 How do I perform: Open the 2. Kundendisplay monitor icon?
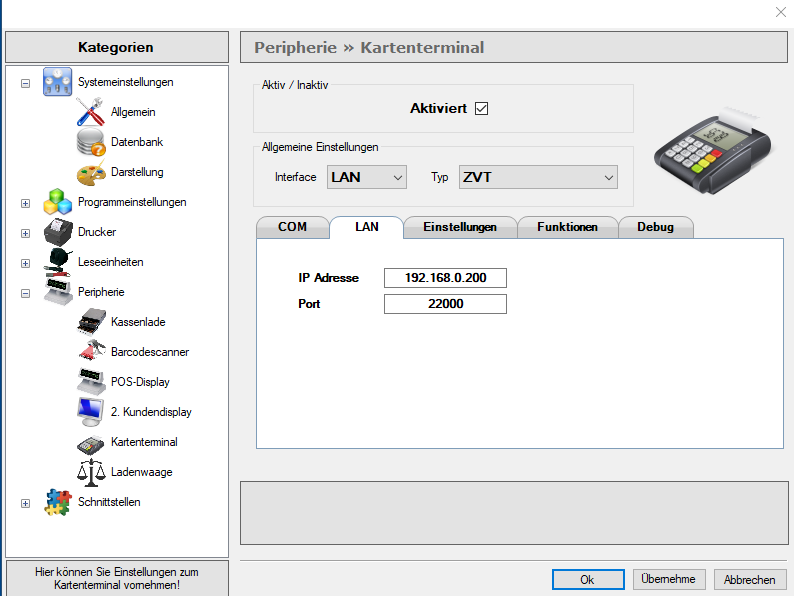coord(90,412)
